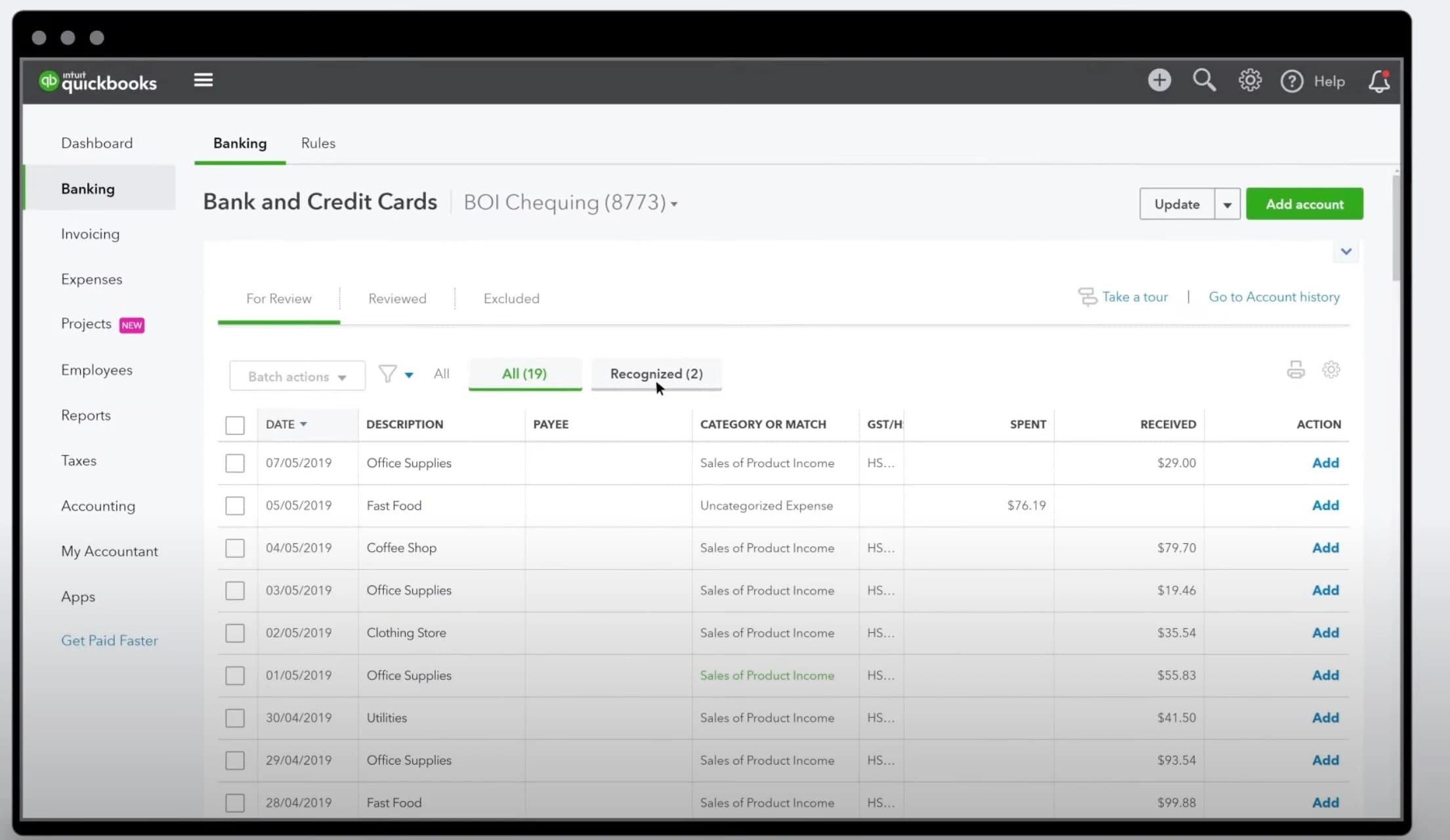1450x840 pixels.
Task: Click Add for the $79.70 Coffee Shop row
Action: tap(1325, 548)
